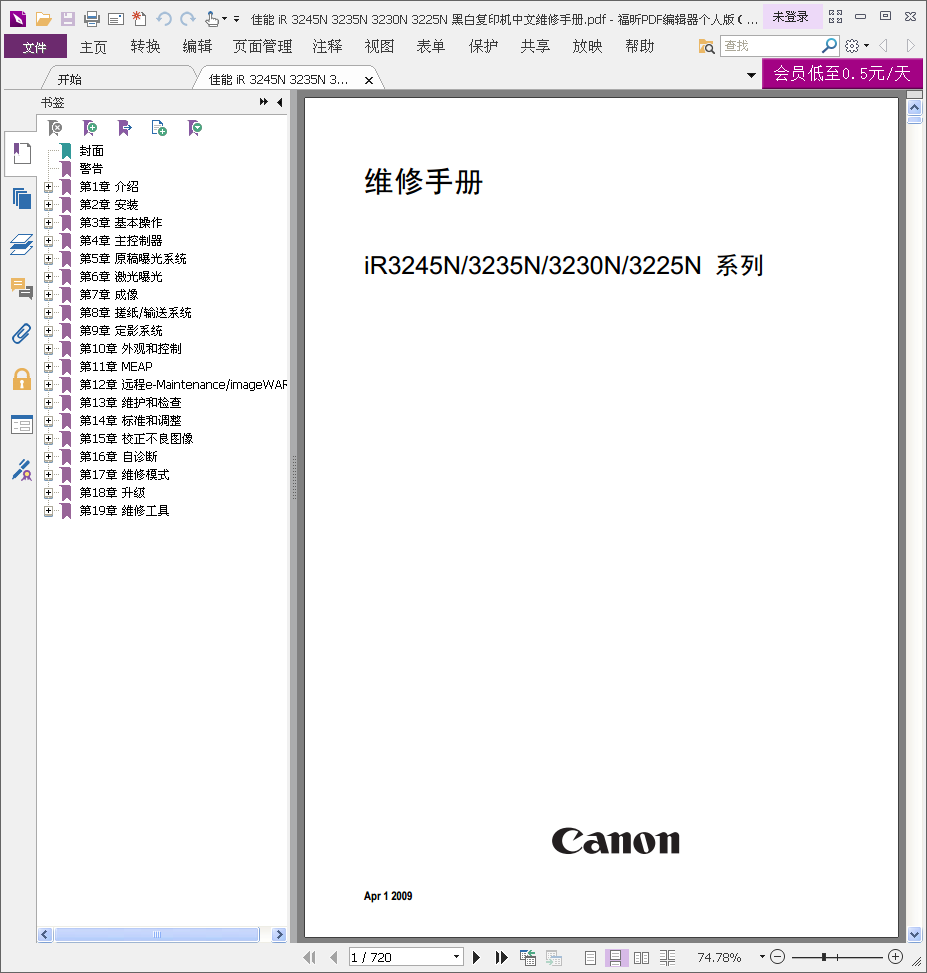Expand 第1章 介绍 bookmark
927x973 pixels.
pos(48,186)
